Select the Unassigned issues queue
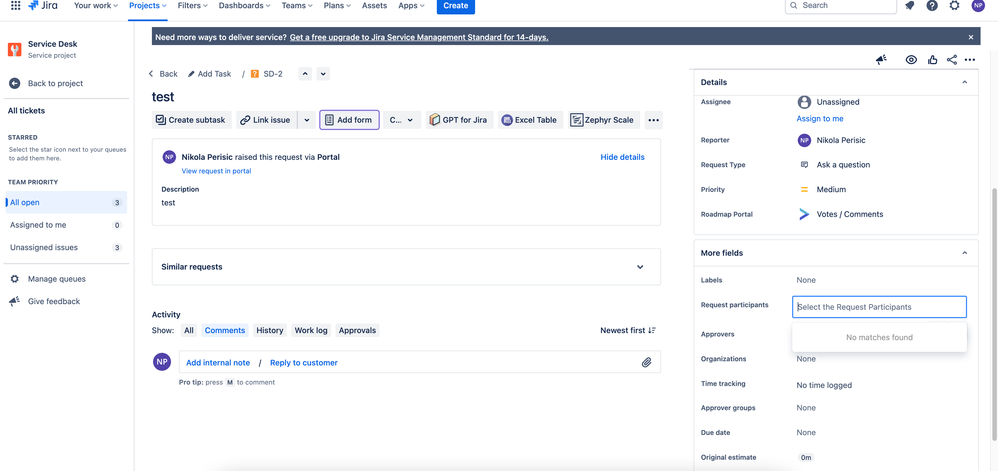 coord(66,248)
